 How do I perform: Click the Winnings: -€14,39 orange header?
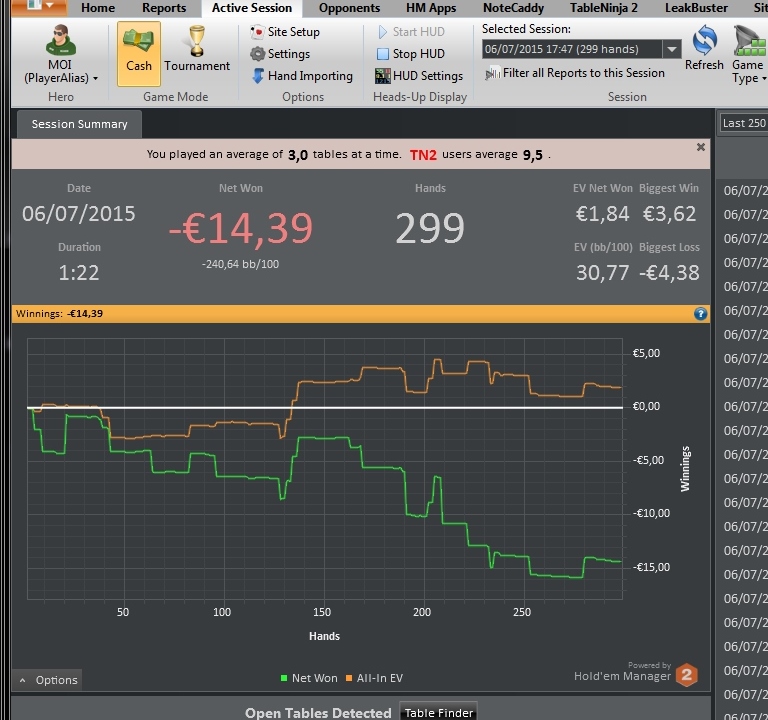click(361, 314)
